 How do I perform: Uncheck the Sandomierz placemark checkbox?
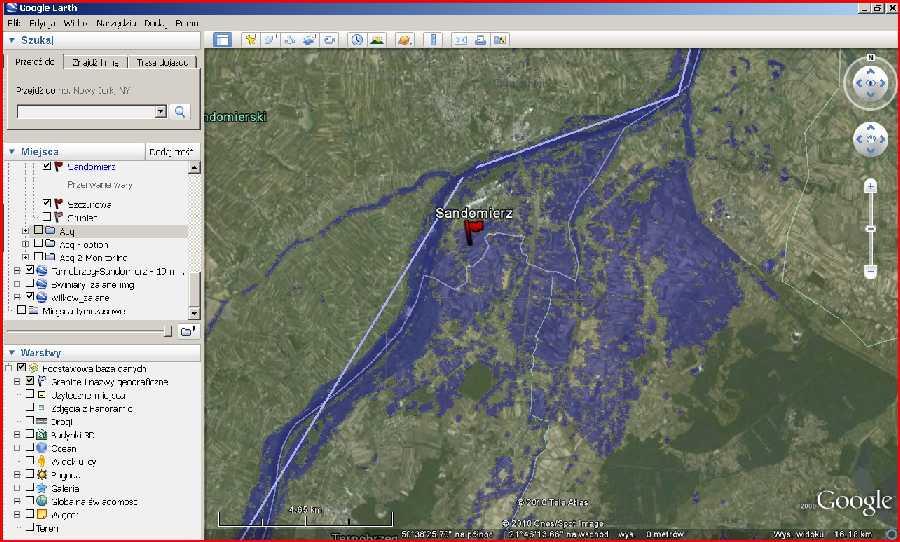47,166
